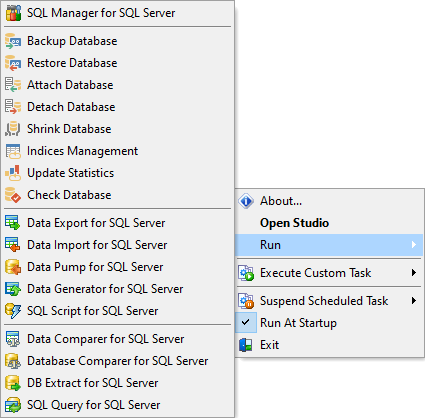Select the Check Database entry

pos(117,195)
